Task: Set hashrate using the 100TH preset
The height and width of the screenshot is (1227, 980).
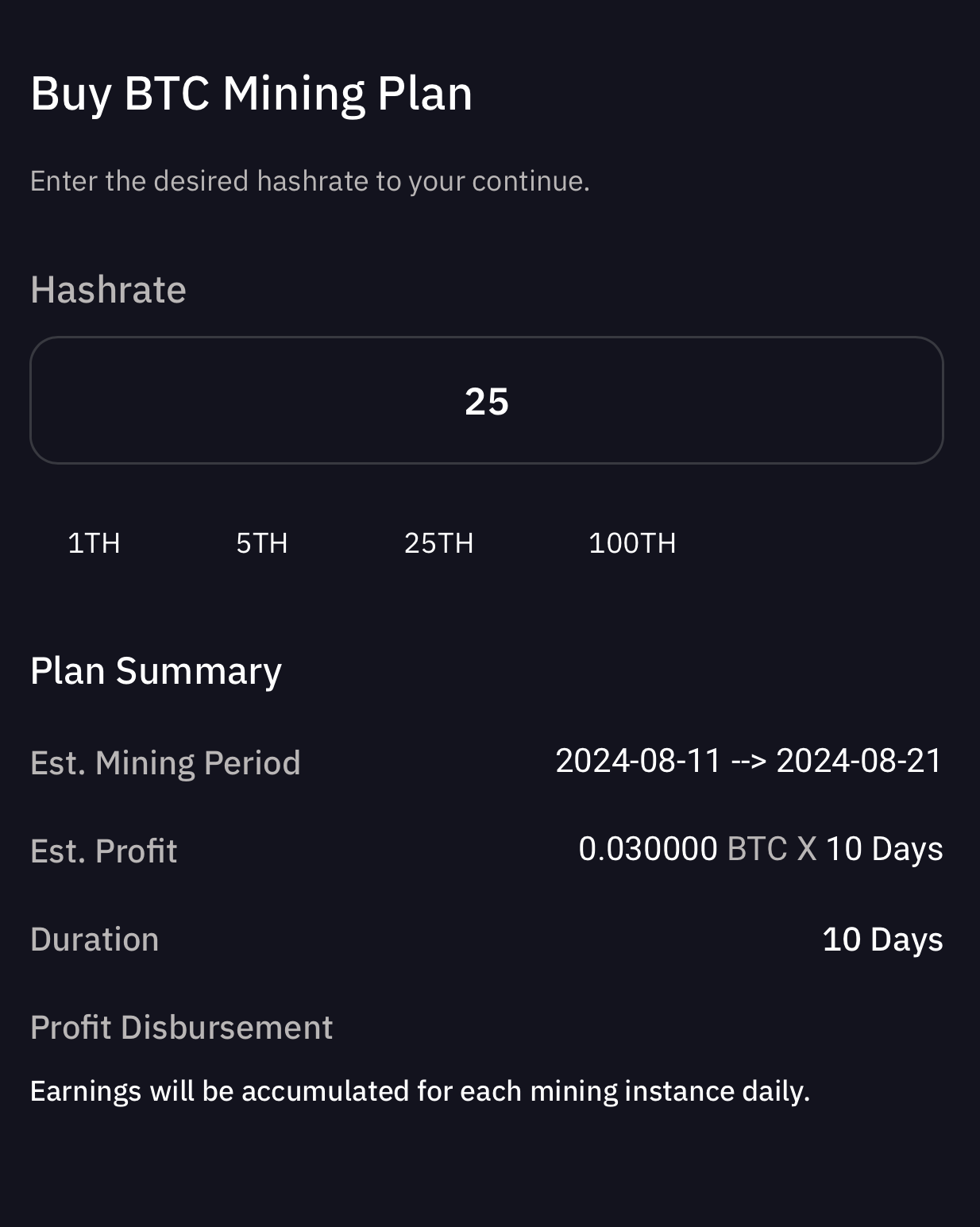Action: point(632,543)
